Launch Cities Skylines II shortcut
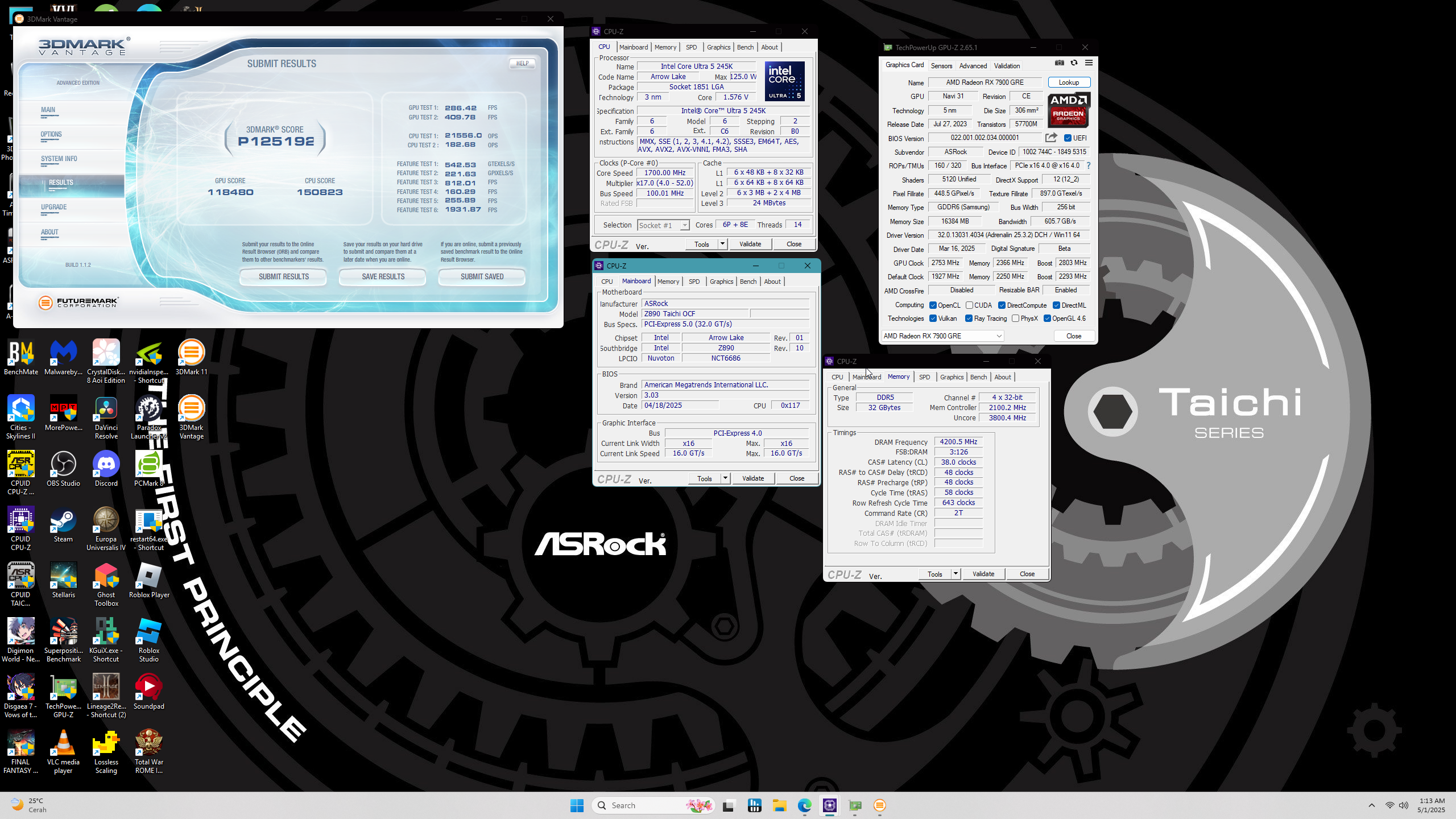 pyautogui.click(x=21, y=417)
